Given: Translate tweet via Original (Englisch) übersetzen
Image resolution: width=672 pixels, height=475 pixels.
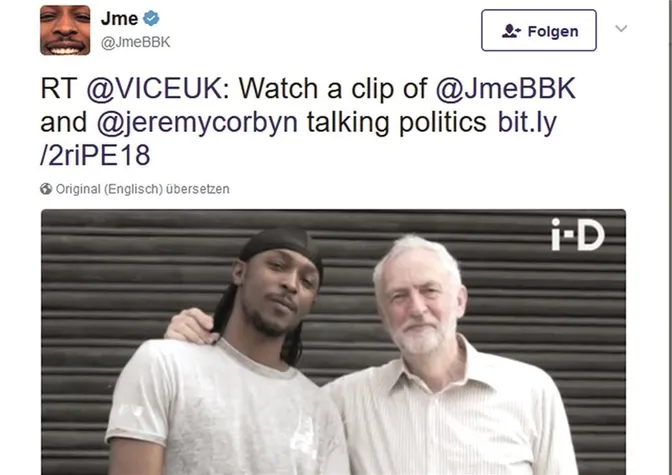Looking at the screenshot, I should click(142, 189).
